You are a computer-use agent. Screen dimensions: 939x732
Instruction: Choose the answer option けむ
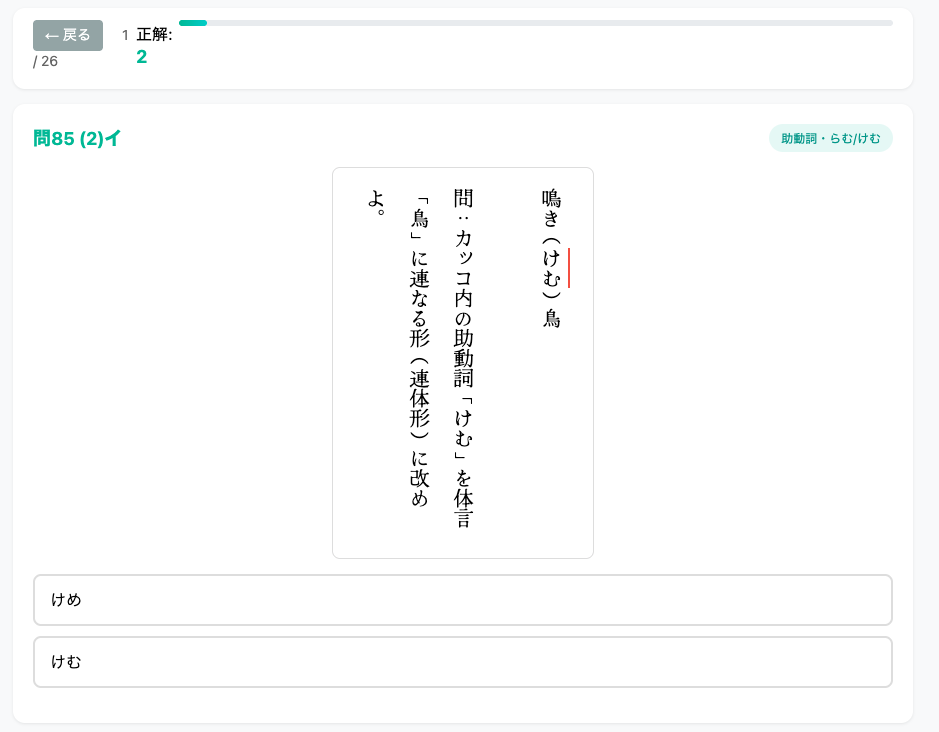click(x=462, y=662)
